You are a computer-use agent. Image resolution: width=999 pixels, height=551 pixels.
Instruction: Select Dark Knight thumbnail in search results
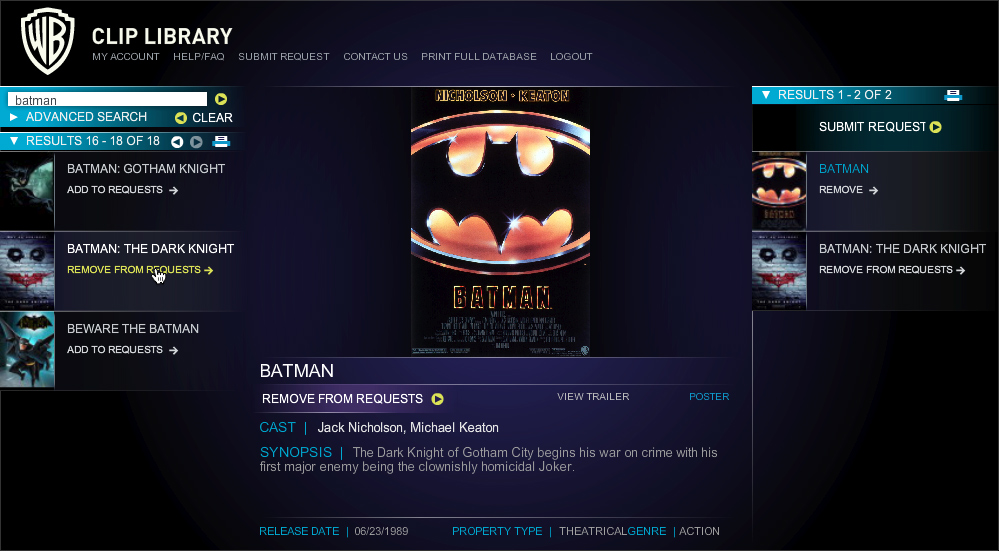click(x=27, y=271)
